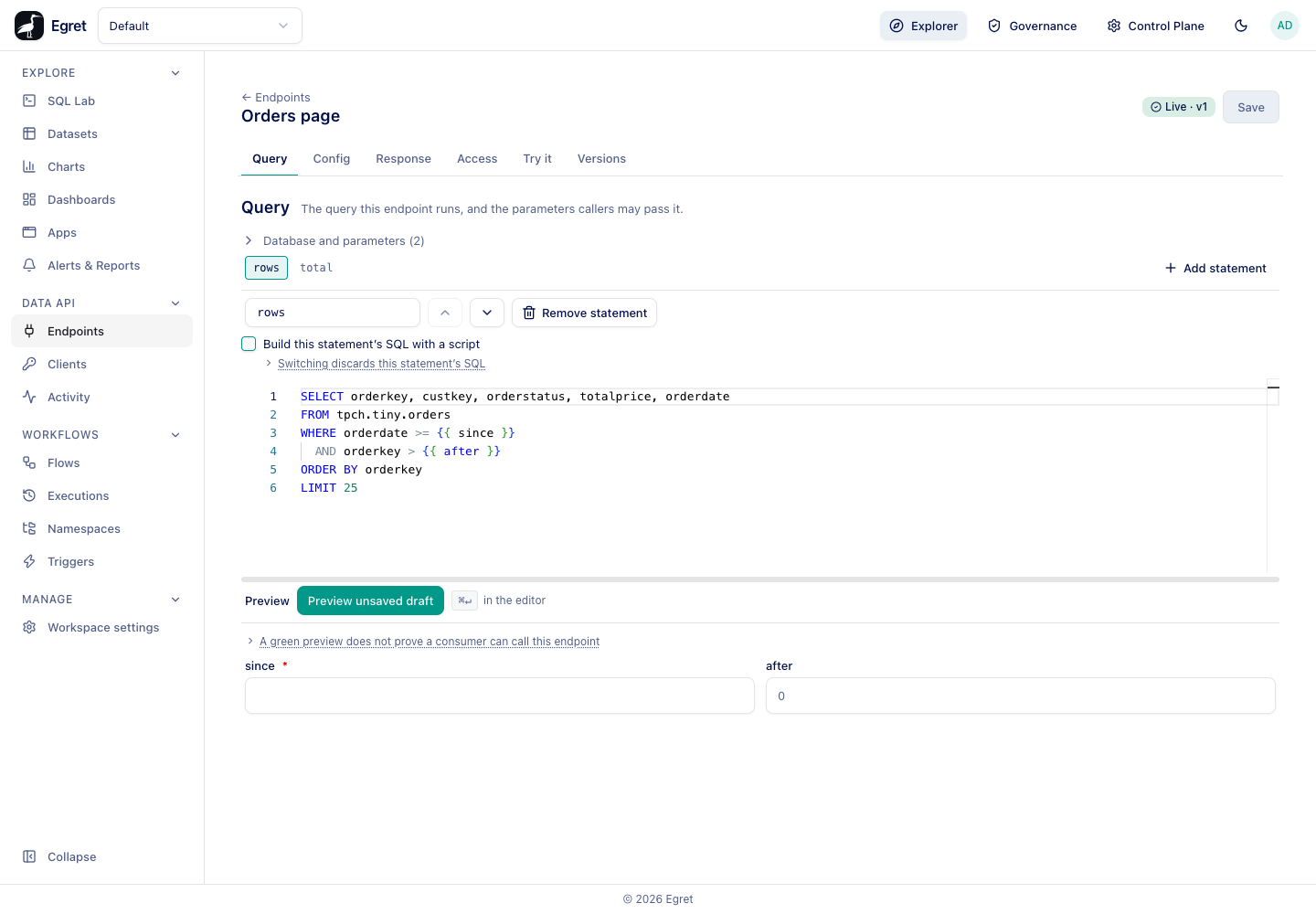Open Triggers lightning item
Image resolution: width=1316 pixels, height=914 pixels.
(x=101, y=561)
